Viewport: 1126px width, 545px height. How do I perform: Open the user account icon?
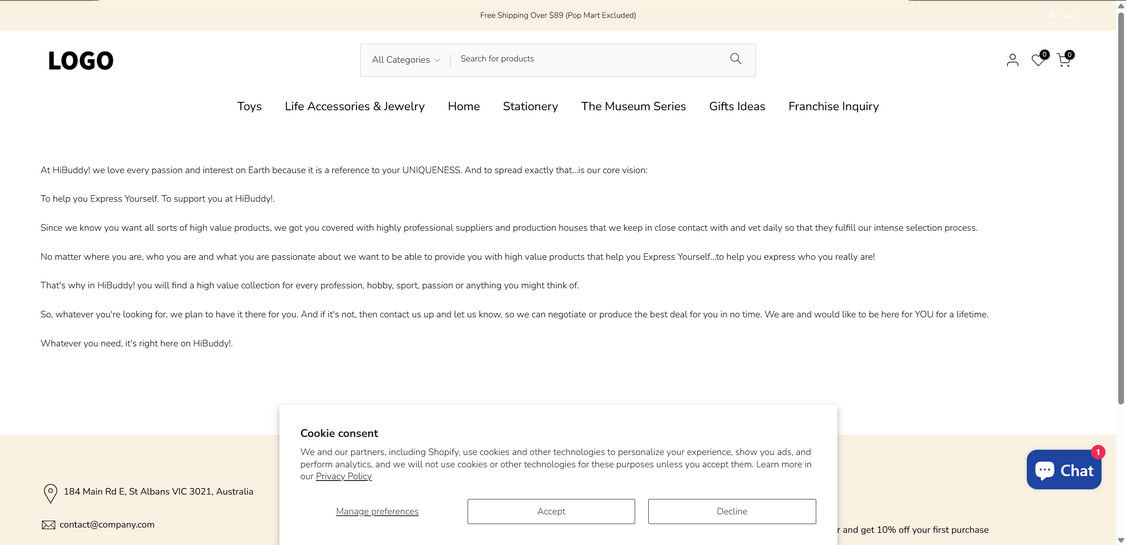point(1013,60)
